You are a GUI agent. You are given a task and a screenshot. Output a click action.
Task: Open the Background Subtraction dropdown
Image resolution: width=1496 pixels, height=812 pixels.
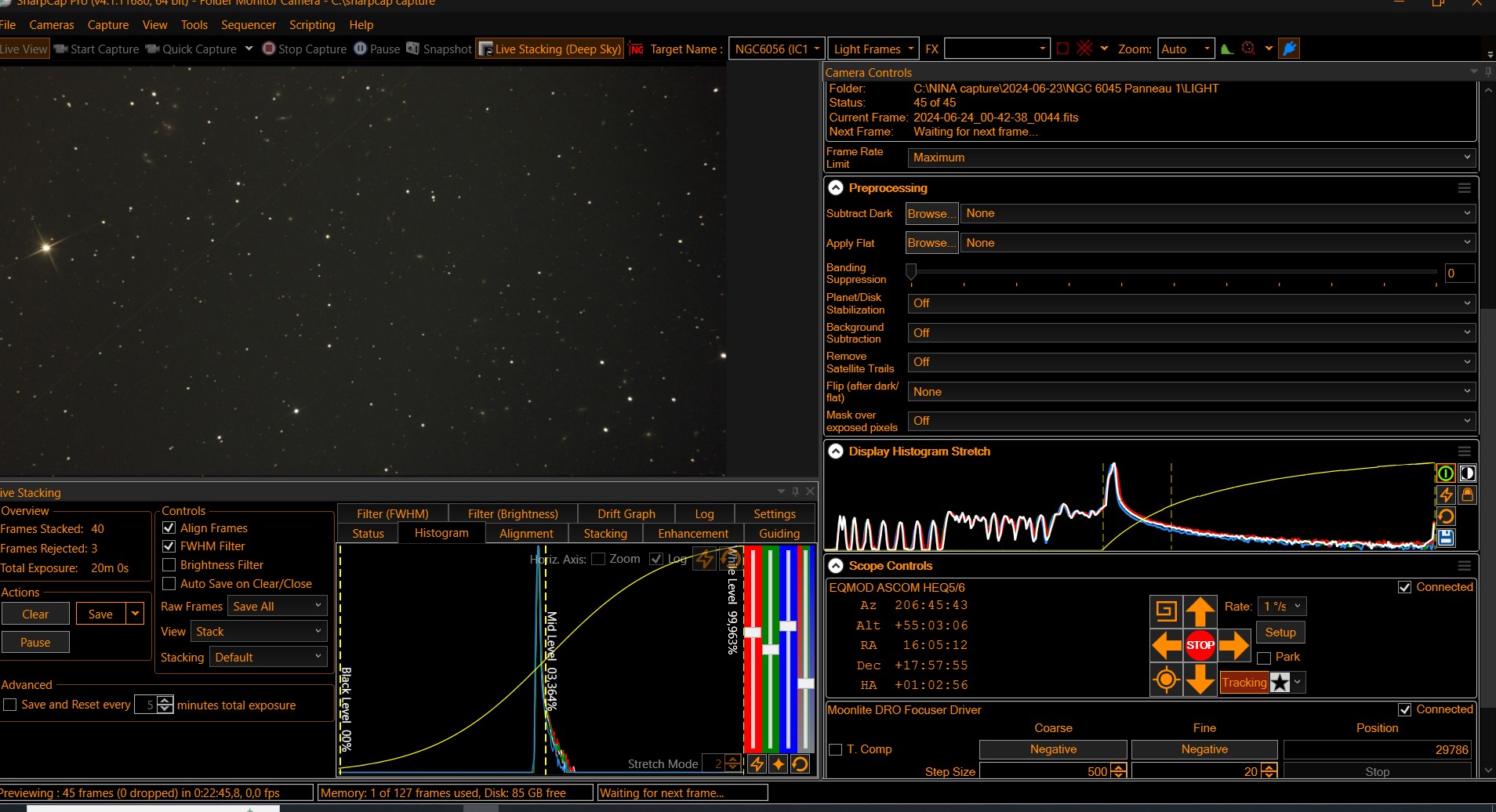click(x=1191, y=333)
